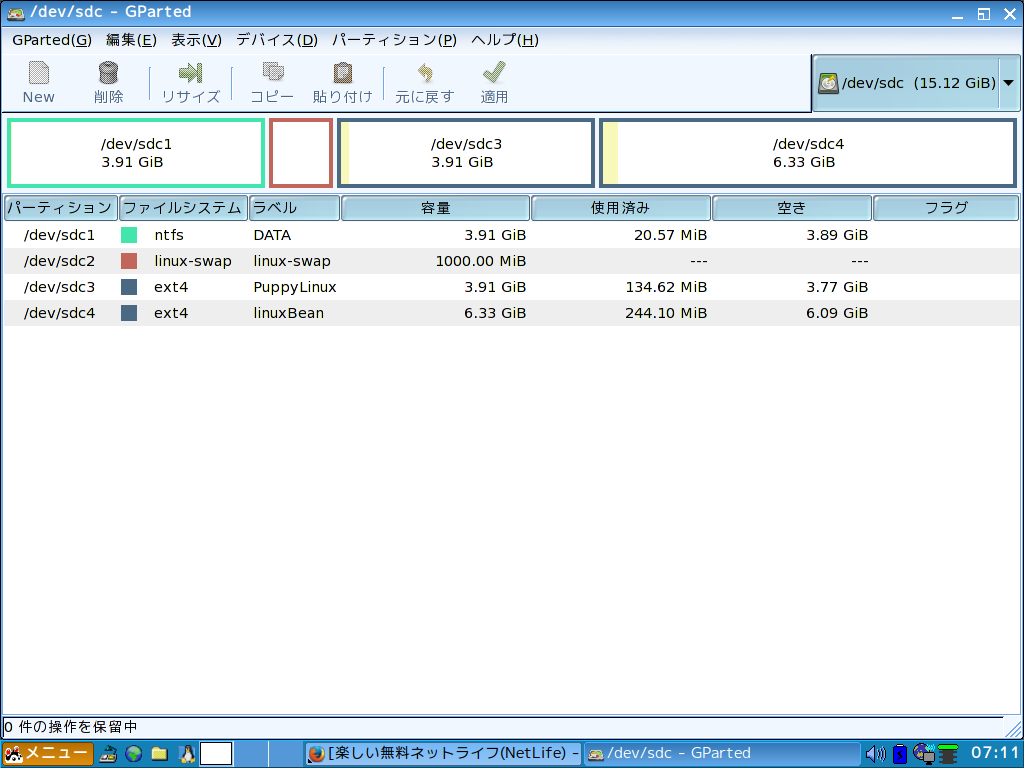Screen dimensions: 1024x768
Task: Click the ntfs filesystem text
Action: pos(169,235)
